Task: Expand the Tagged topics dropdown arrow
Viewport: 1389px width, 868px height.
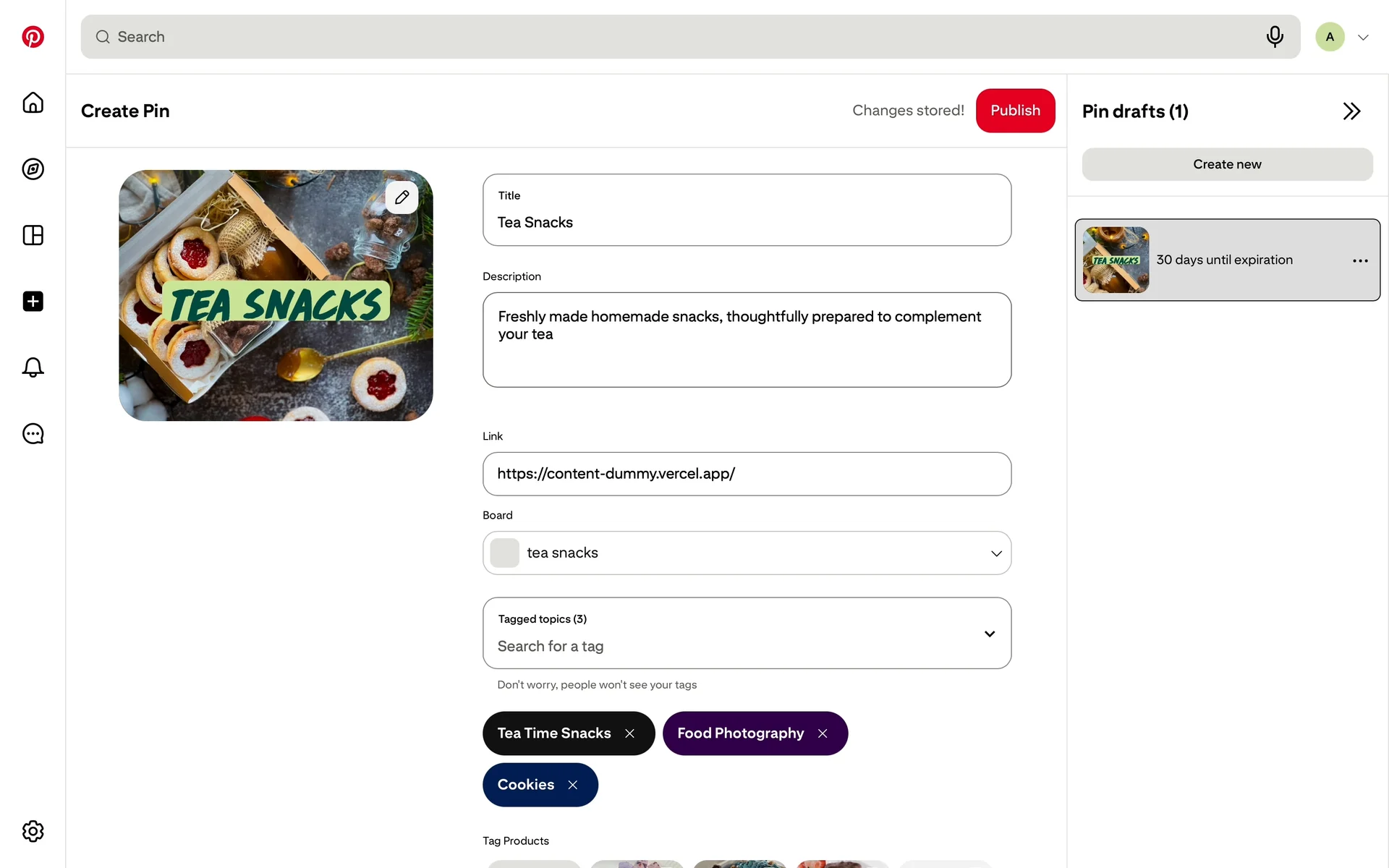Action: click(990, 634)
